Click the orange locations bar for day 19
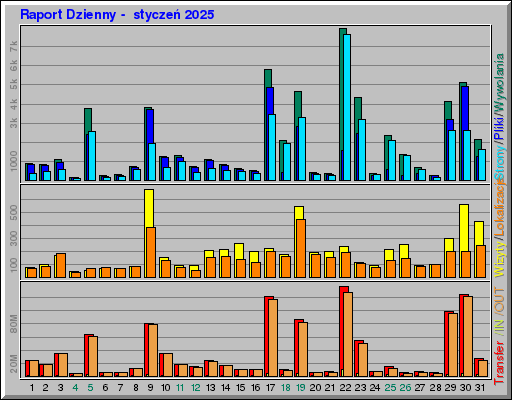 [301, 248]
